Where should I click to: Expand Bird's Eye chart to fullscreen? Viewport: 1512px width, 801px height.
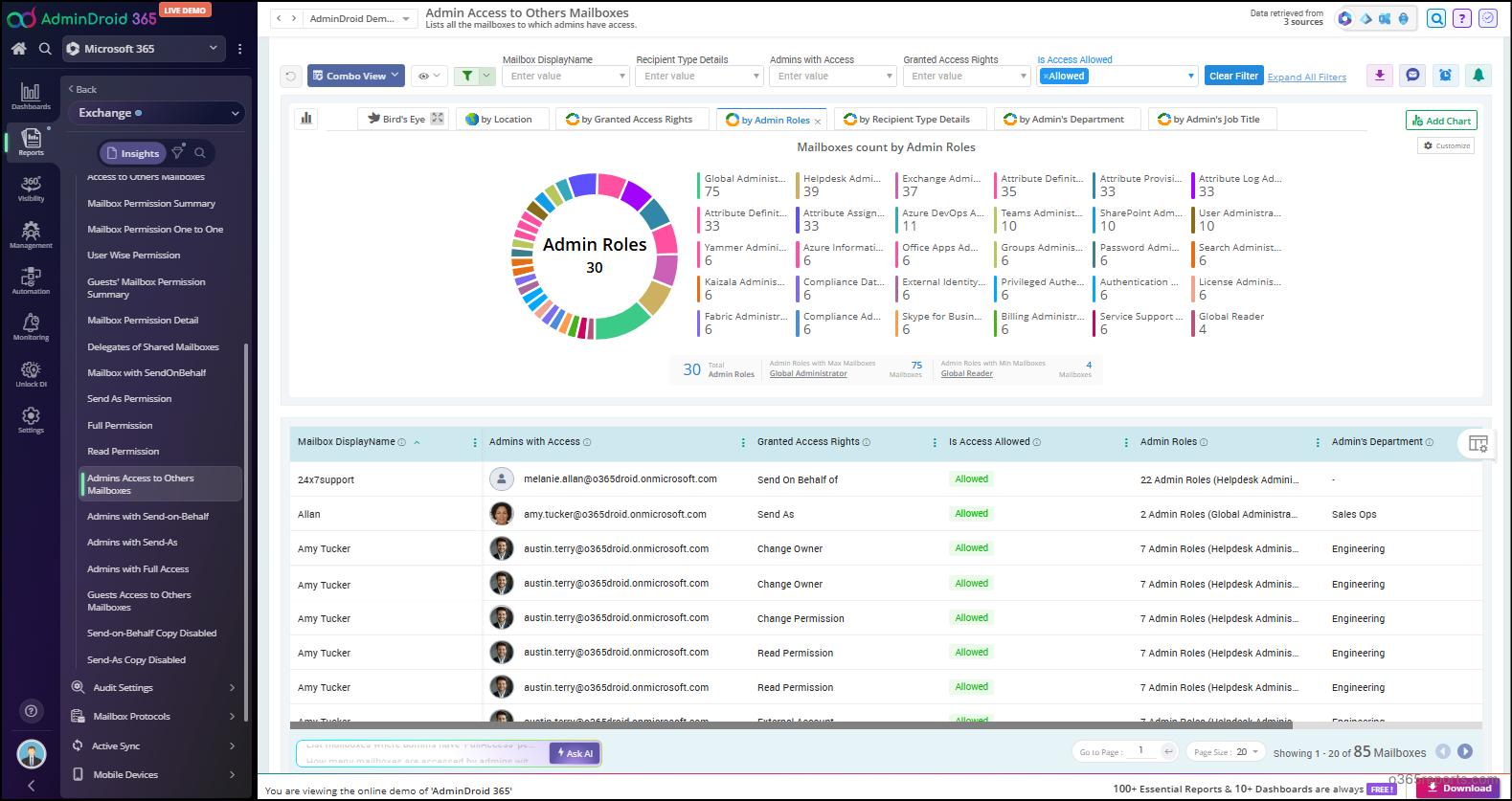[438, 119]
